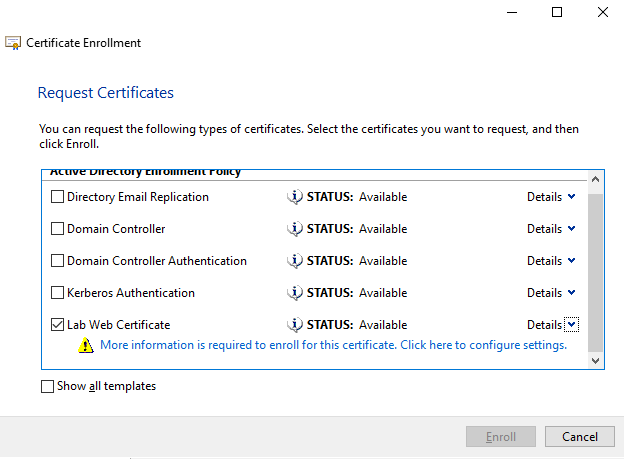This screenshot has width=624, height=459.
Task: Cancel the certificate enrollment
Action: coord(579,437)
